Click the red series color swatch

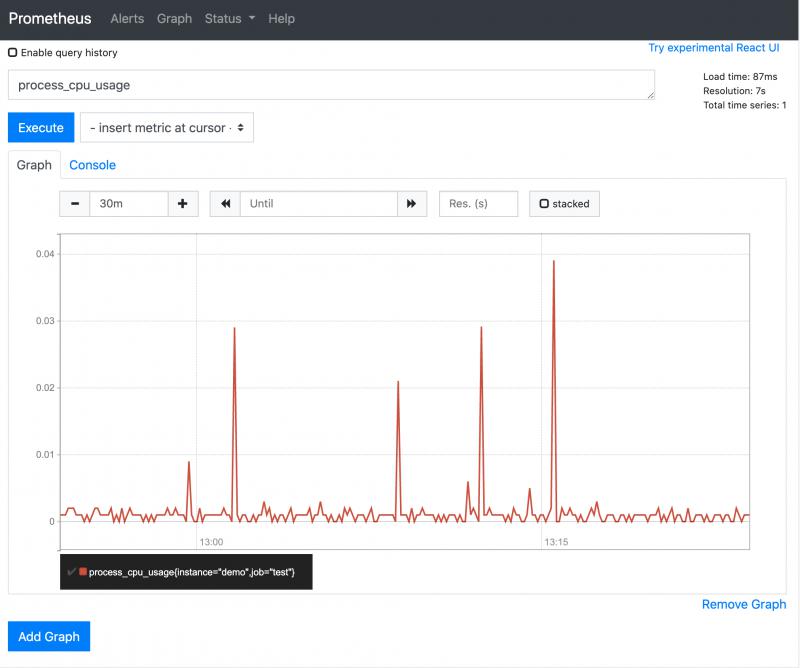click(x=83, y=572)
